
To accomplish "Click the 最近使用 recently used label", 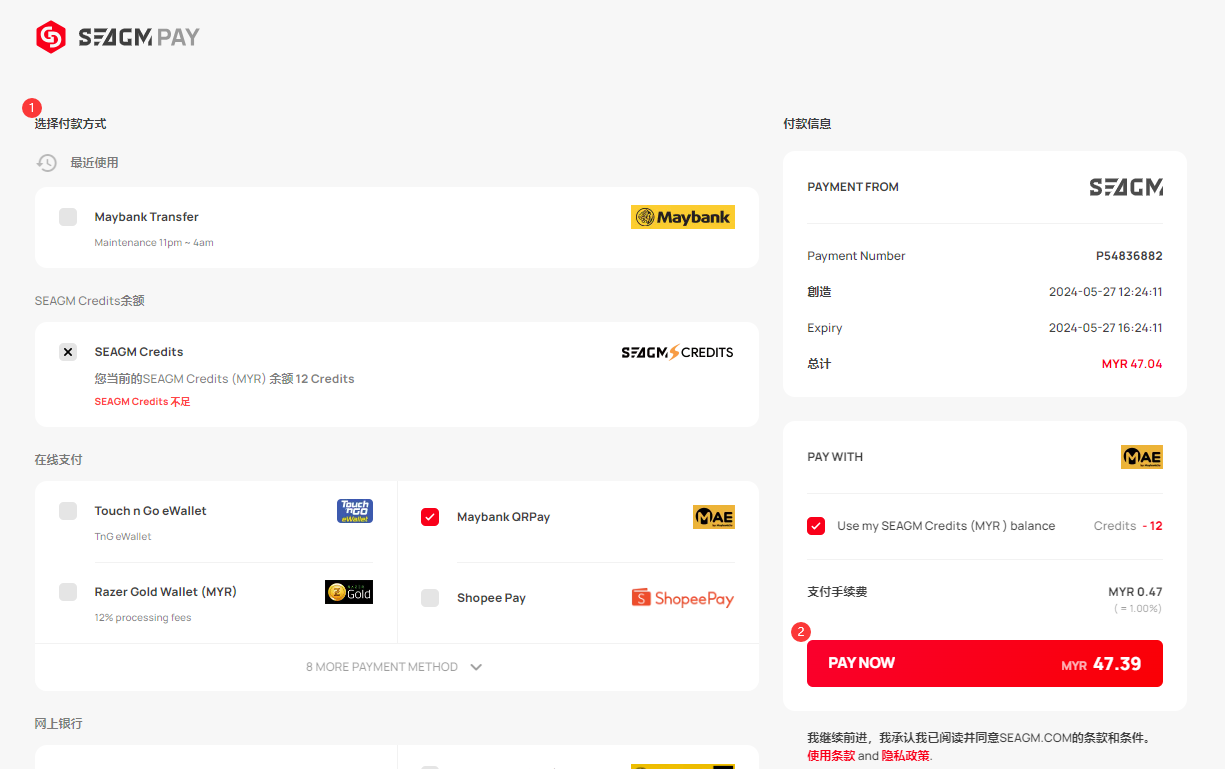I will click(x=94, y=163).
